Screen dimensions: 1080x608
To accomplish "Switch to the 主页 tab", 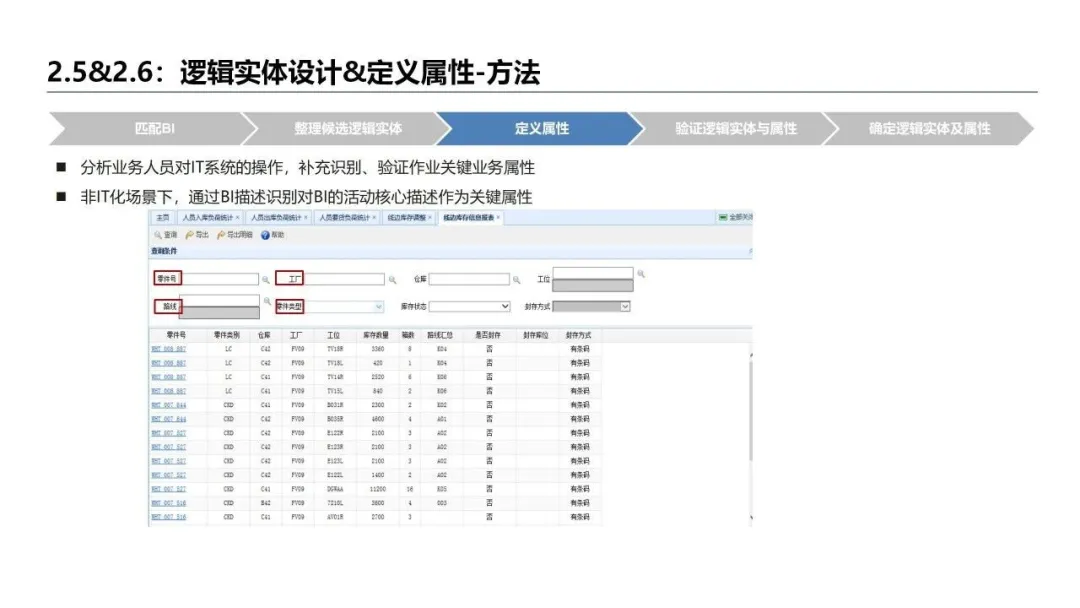I will point(162,217).
